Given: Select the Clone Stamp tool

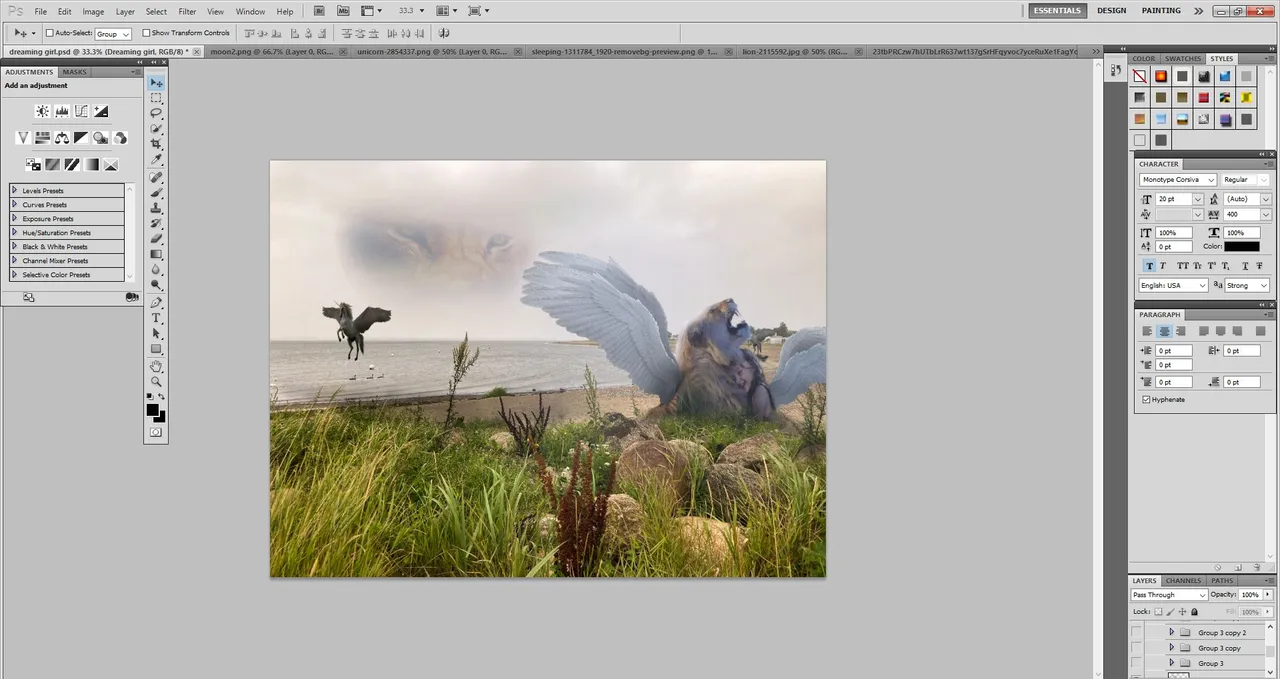Looking at the screenshot, I should pyautogui.click(x=156, y=208).
